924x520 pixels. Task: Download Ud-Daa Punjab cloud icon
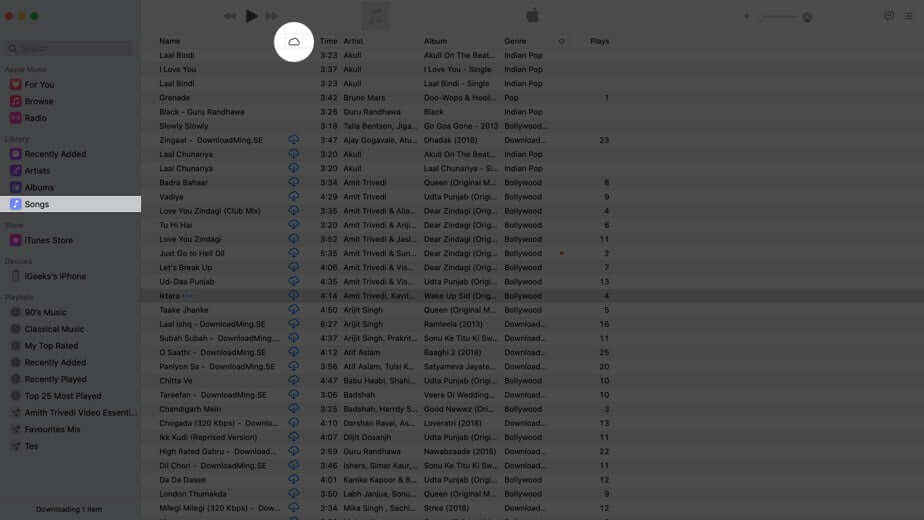(x=293, y=281)
